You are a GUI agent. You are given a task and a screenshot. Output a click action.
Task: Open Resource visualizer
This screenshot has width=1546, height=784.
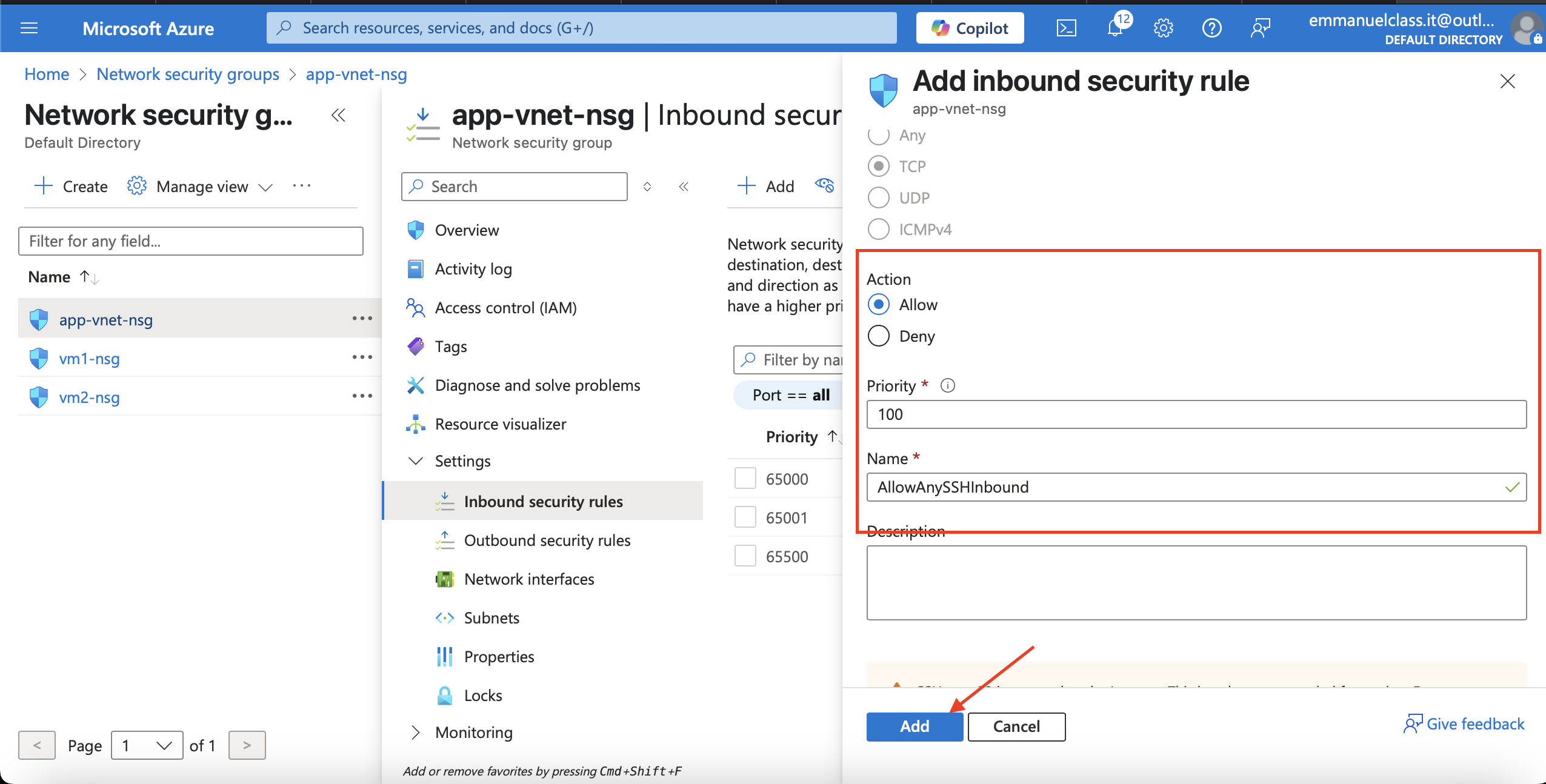501,424
